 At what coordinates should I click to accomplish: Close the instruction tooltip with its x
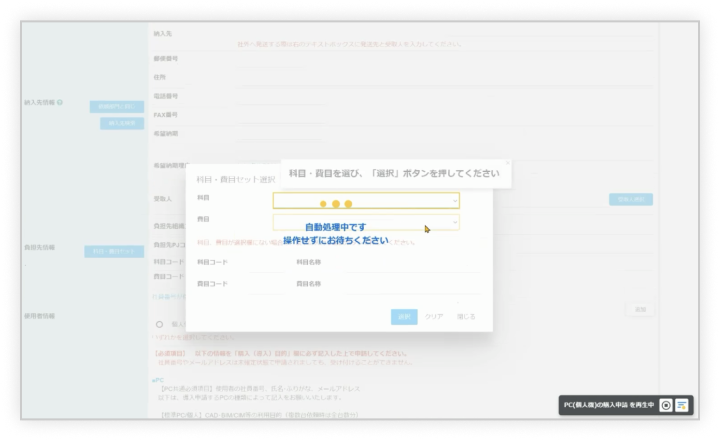click(x=507, y=162)
